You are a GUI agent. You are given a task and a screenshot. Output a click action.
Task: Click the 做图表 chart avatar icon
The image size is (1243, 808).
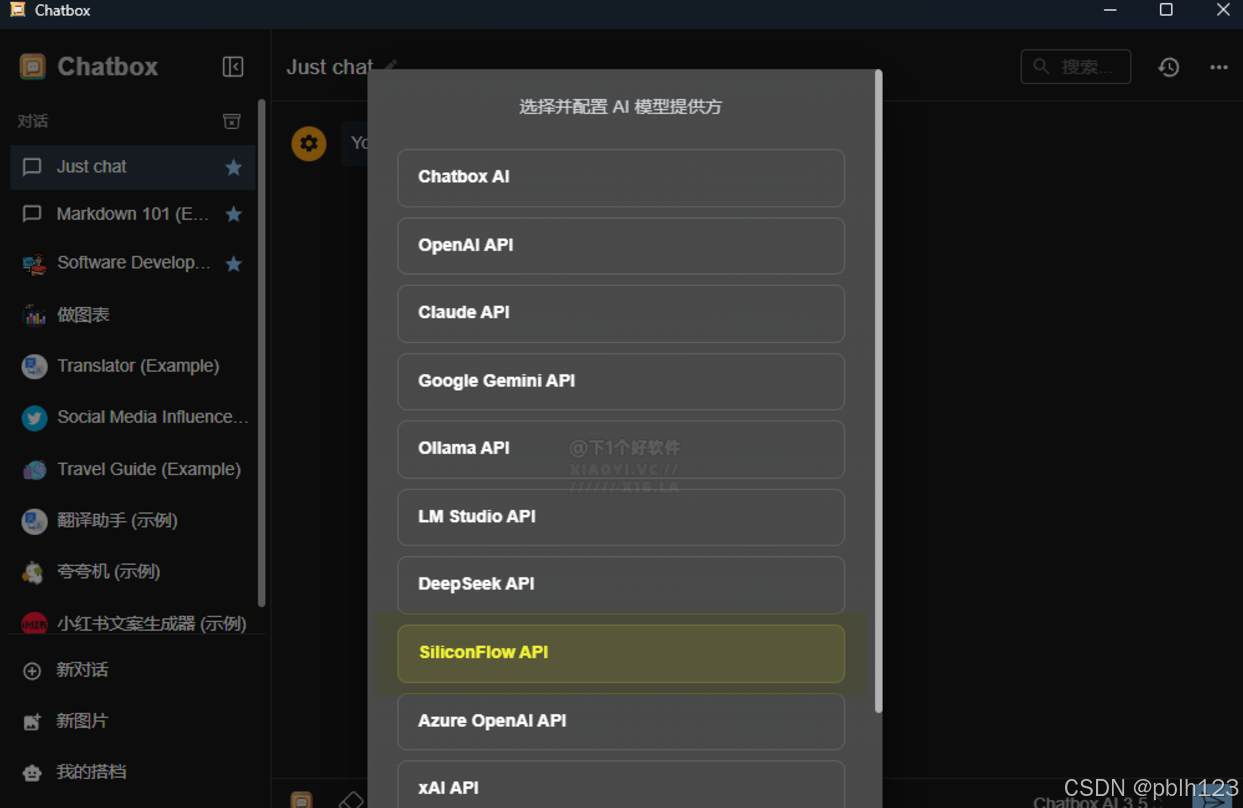pyautogui.click(x=34, y=315)
